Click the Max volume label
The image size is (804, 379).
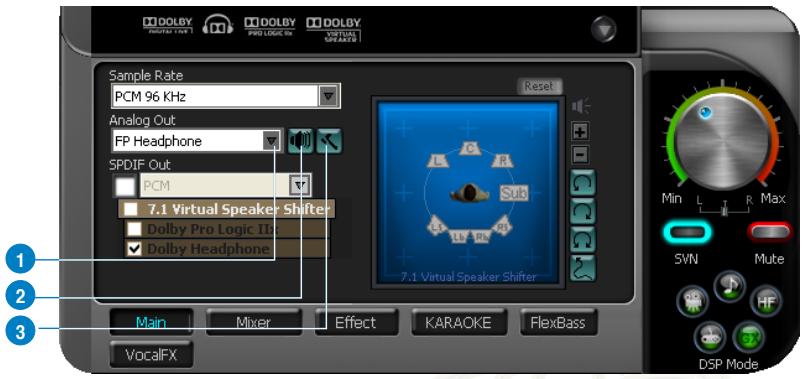[773, 198]
